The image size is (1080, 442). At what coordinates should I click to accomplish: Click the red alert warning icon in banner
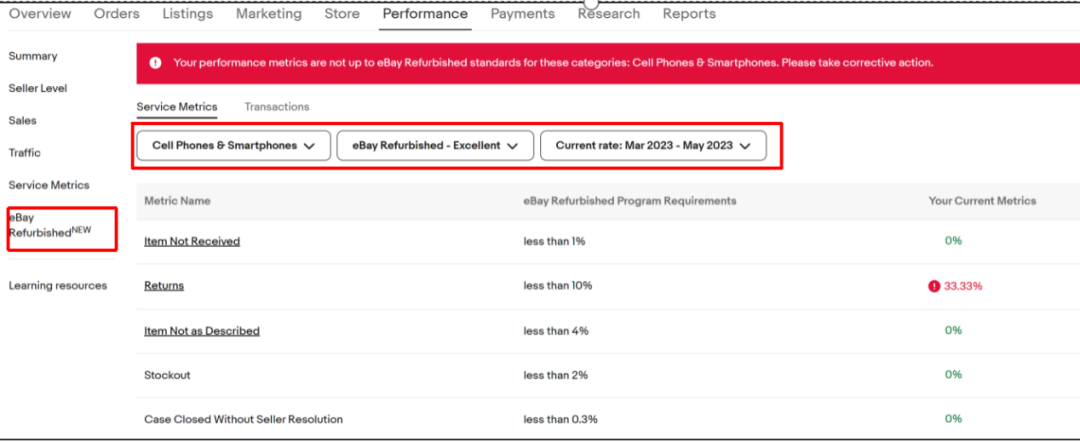(x=155, y=63)
